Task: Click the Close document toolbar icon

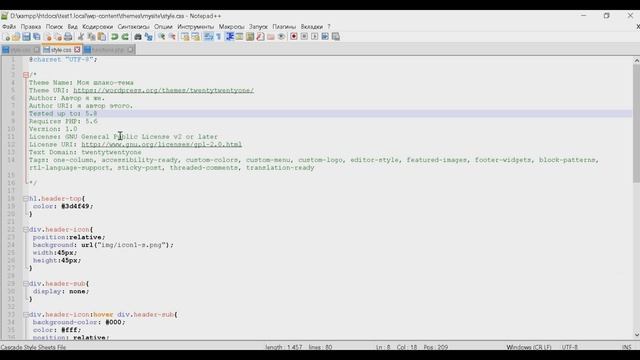Action: [x=48, y=37]
